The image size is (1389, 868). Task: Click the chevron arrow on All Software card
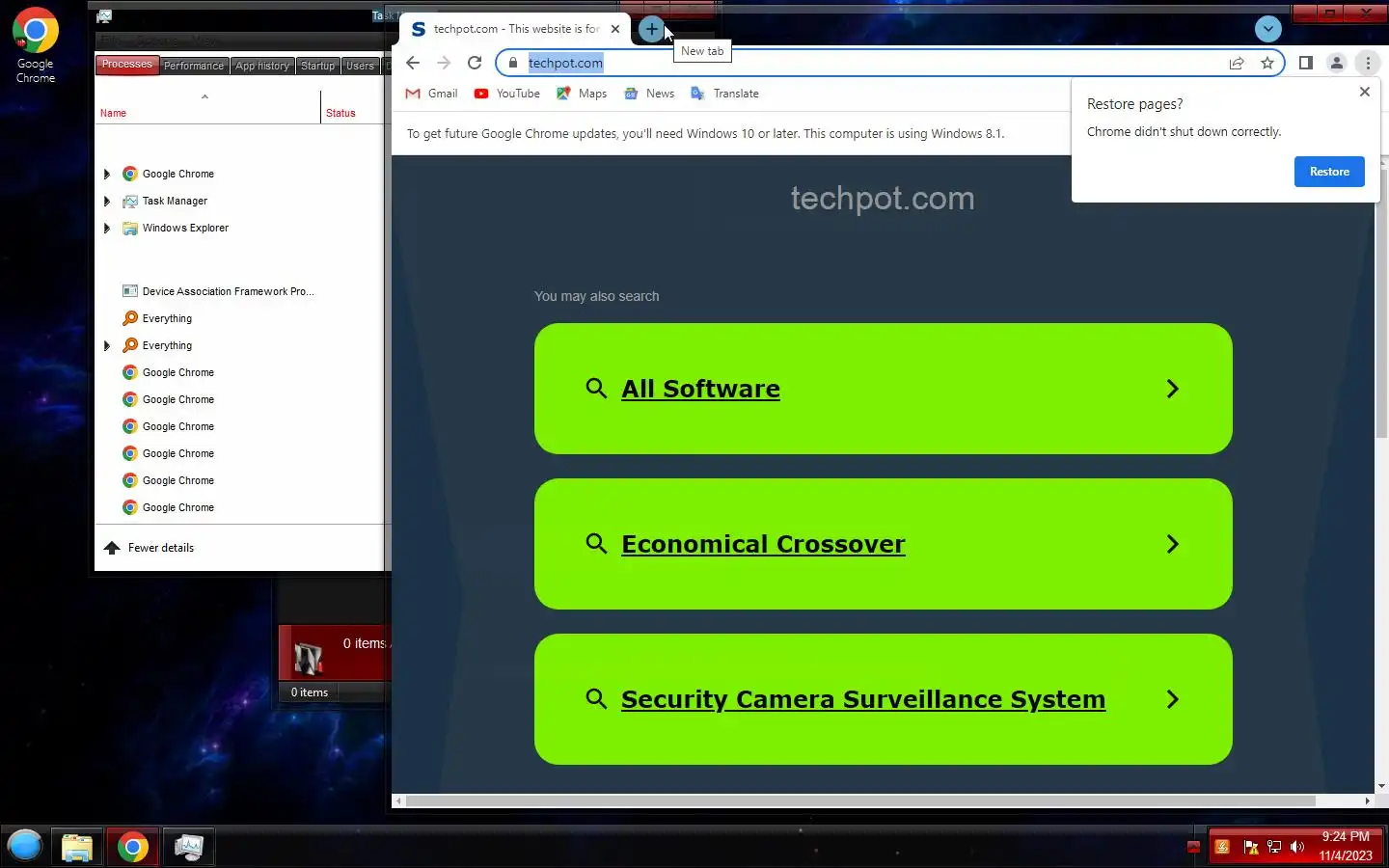click(x=1173, y=389)
